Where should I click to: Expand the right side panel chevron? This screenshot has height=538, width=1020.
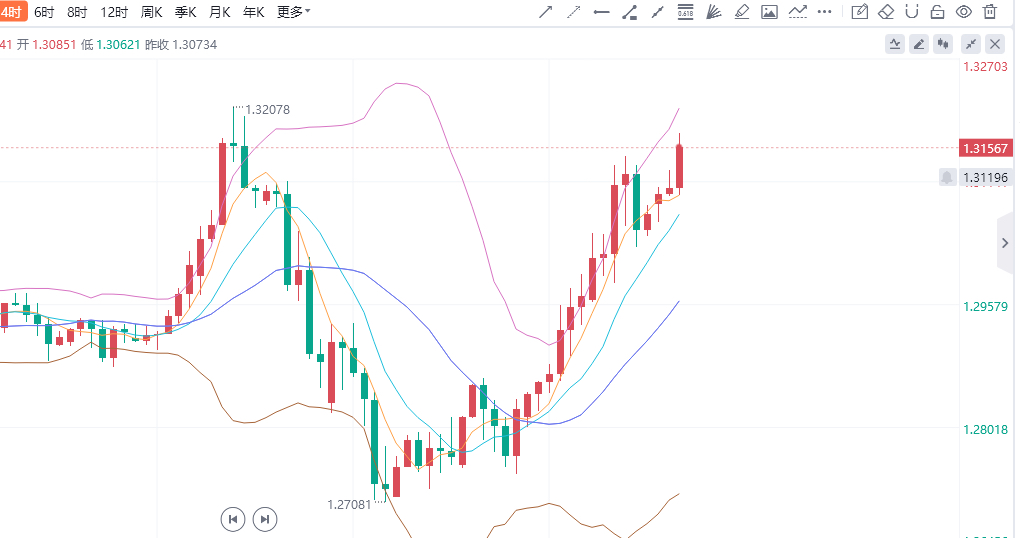(1005, 243)
